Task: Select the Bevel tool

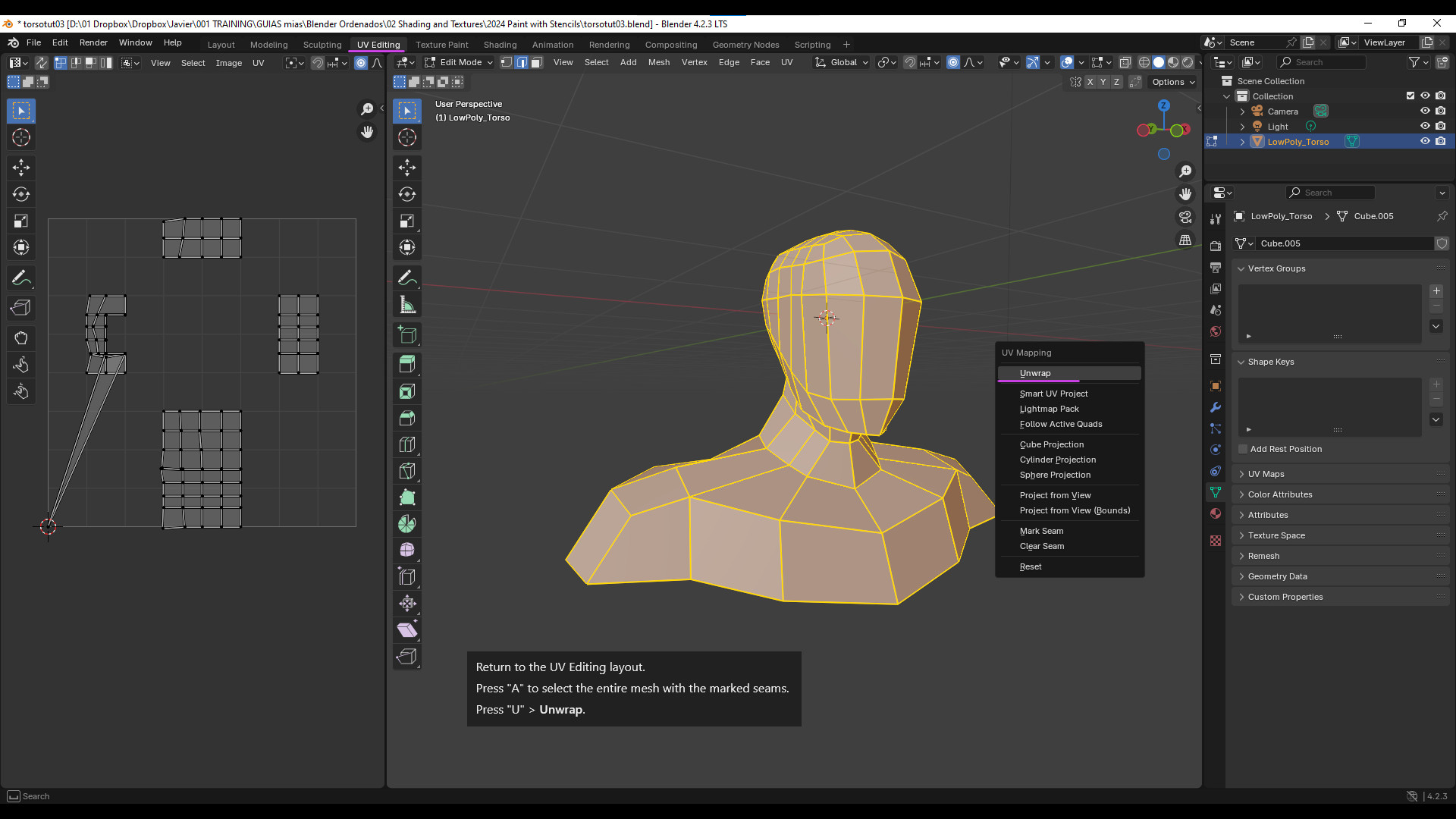Action: pos(407,418)
